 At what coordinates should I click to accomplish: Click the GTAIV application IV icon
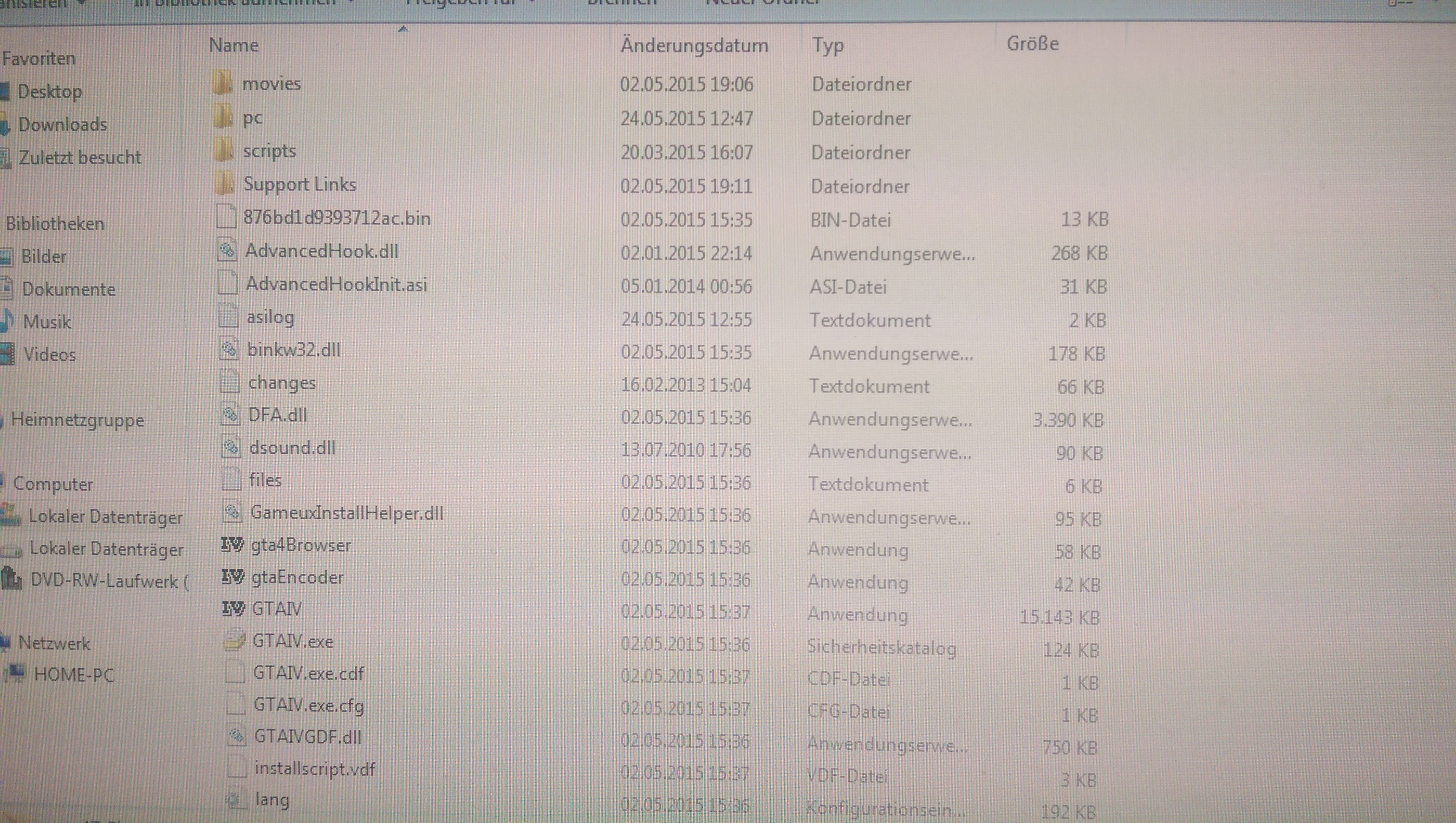pos(232,609)
